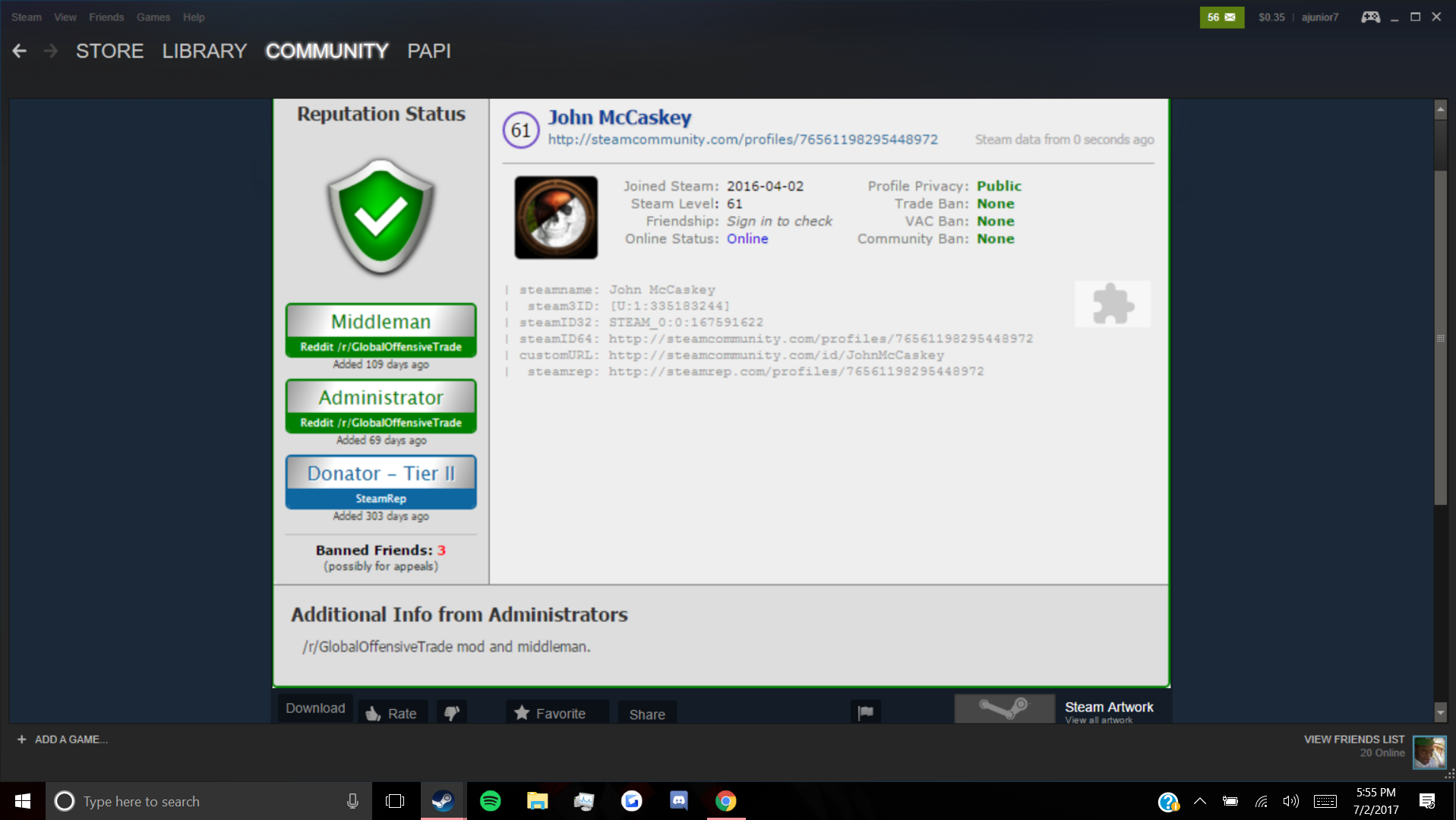Open the PAPI profile tab
Viewport: 1456px width, 820px height.
coord(429,51)
